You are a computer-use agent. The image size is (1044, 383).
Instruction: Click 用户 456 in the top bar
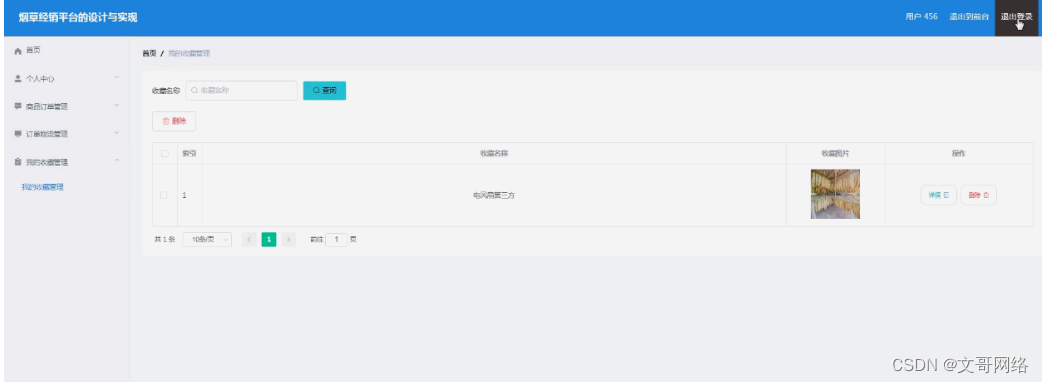coord(921,17)
